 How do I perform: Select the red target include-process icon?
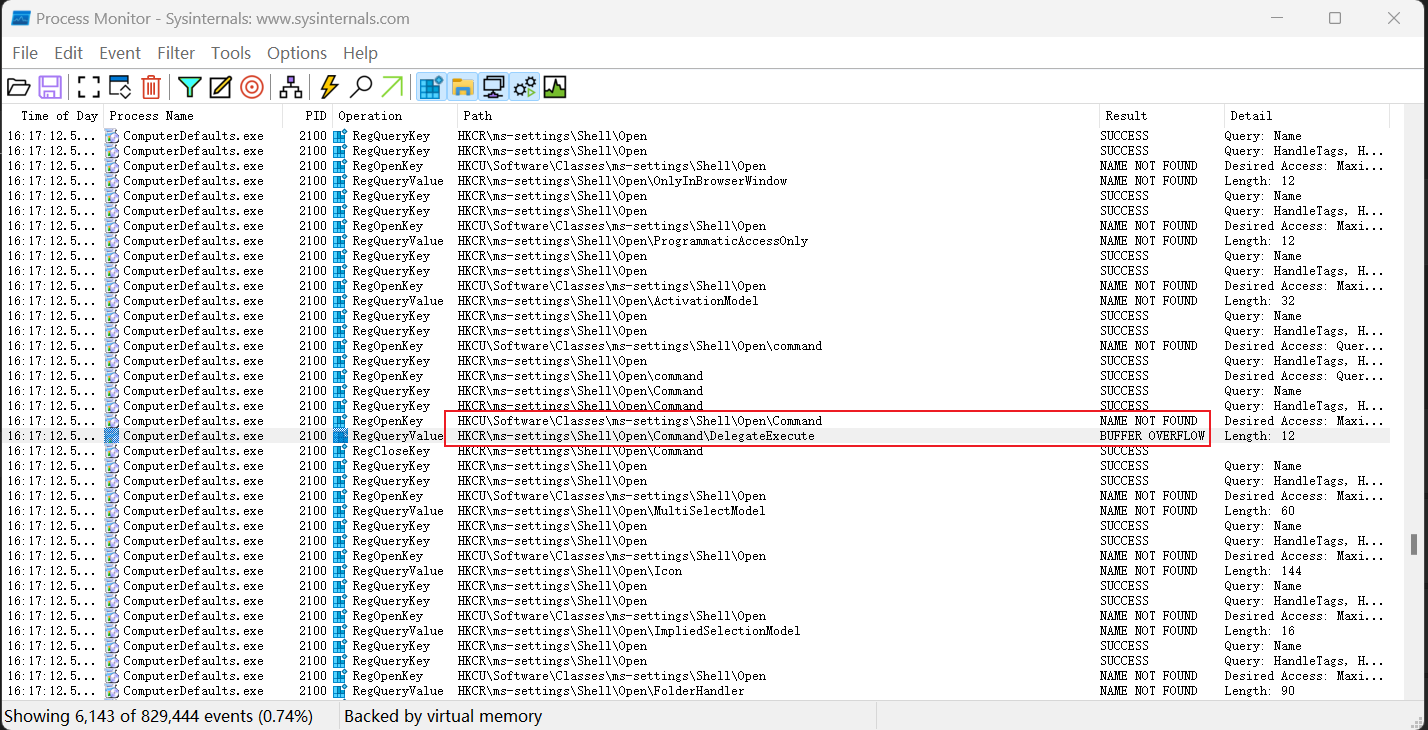tap(252, 87)
